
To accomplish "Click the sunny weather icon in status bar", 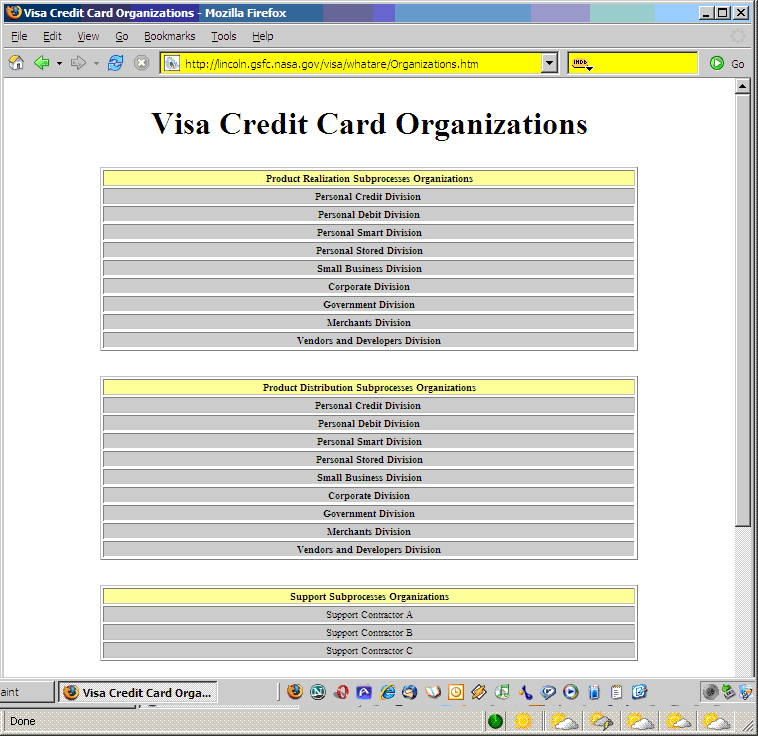I will pos(523,721).
